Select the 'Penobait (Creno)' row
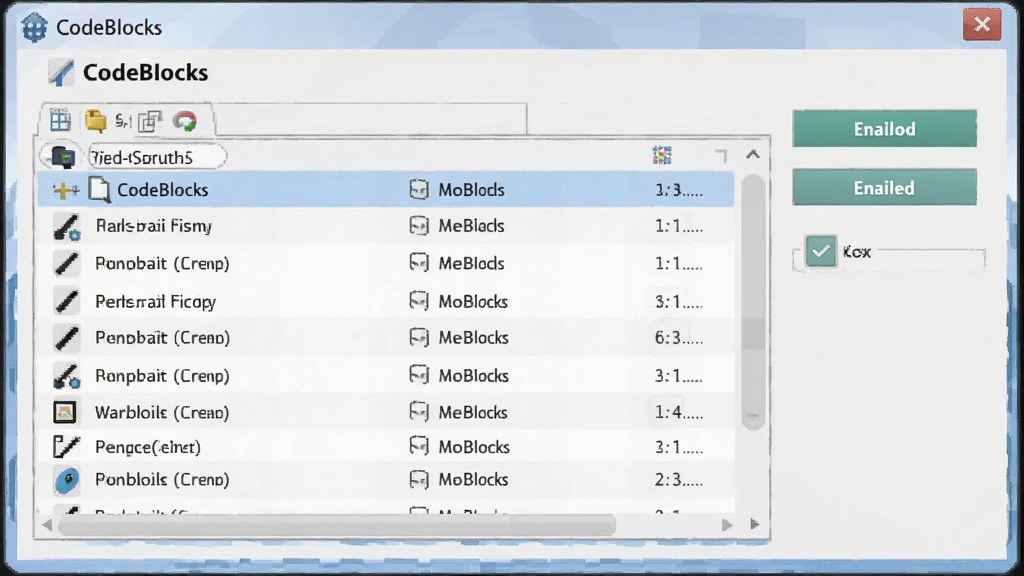Viewport: 1024px width, 576px height. pyautogui.click(x=385, y=338)
